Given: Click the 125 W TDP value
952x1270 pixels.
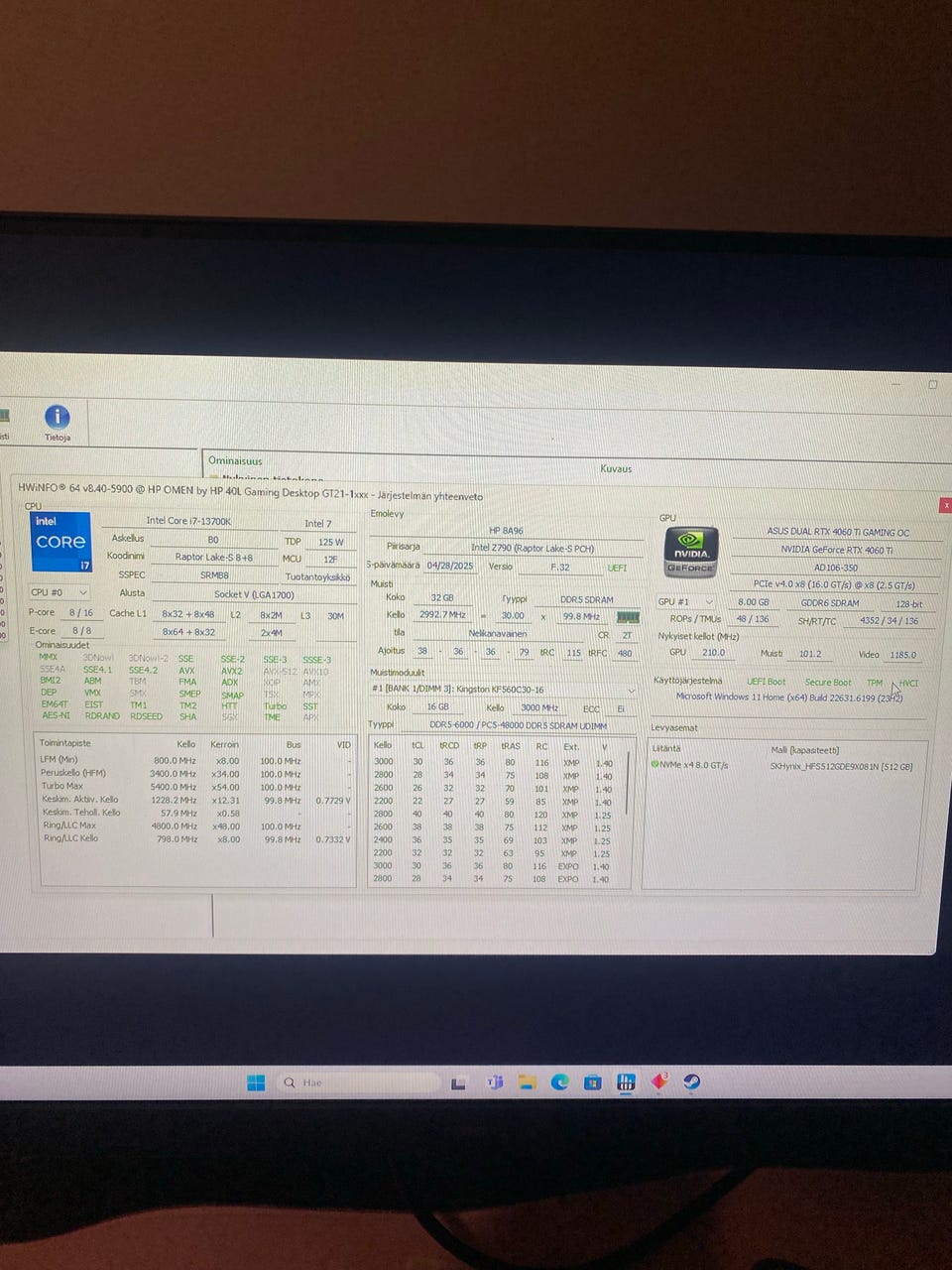Looking at the screenshot, I should [331, 542].
